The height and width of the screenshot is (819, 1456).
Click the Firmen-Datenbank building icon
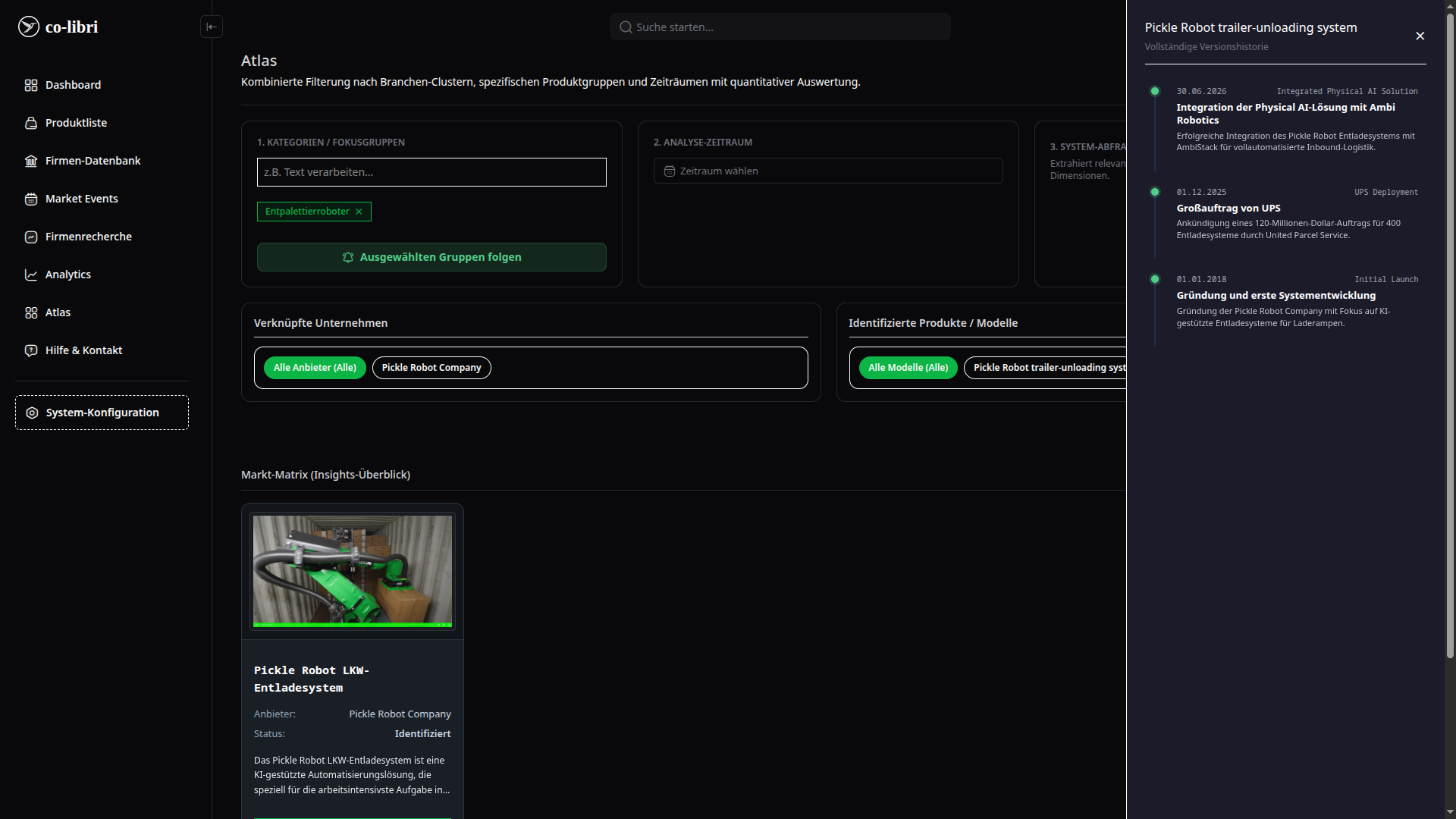31,161
